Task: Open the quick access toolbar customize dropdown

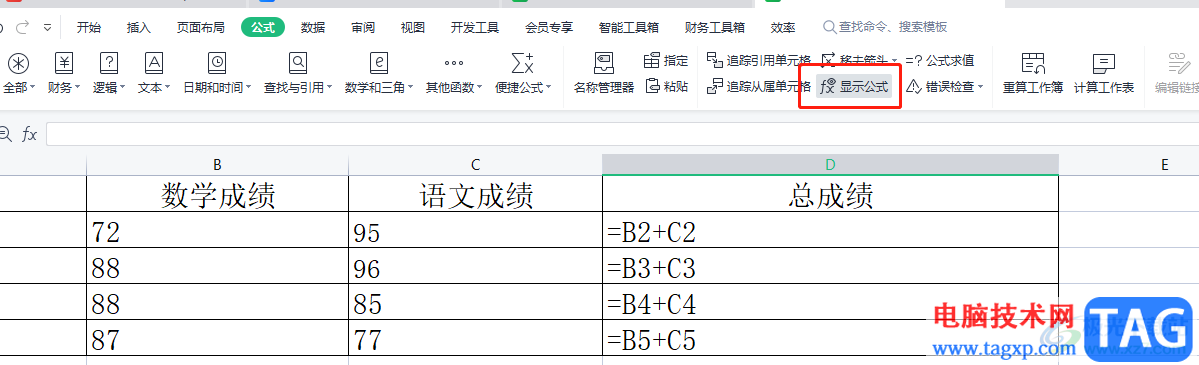Action: tap(47, 28)
